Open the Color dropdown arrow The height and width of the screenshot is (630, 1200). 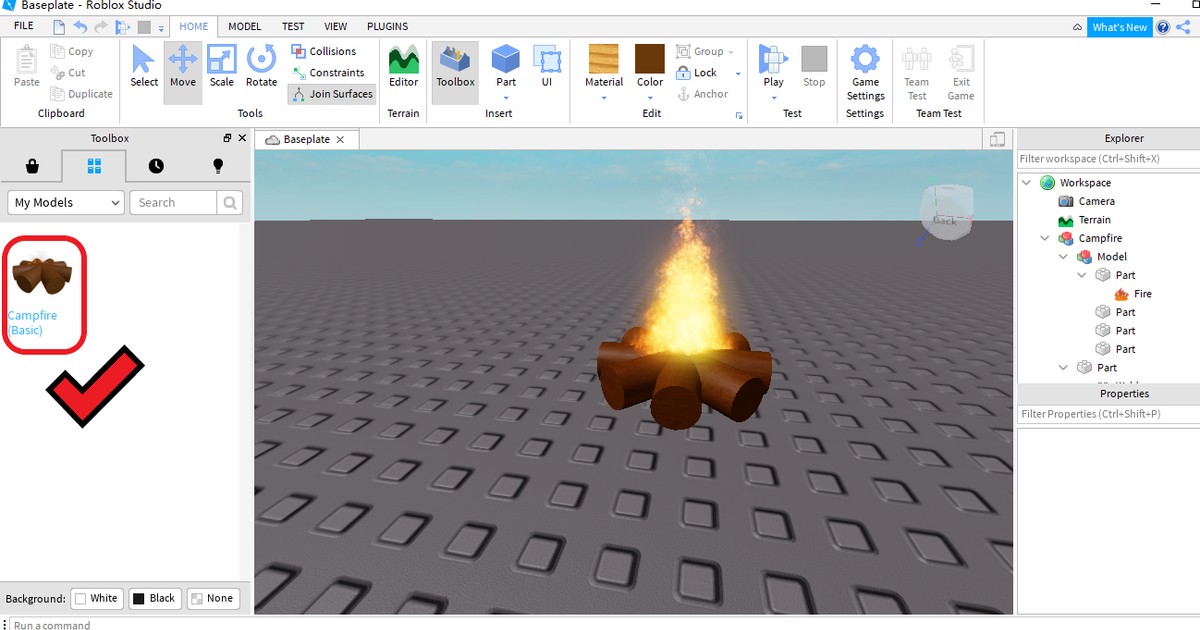tap(650, 98)
